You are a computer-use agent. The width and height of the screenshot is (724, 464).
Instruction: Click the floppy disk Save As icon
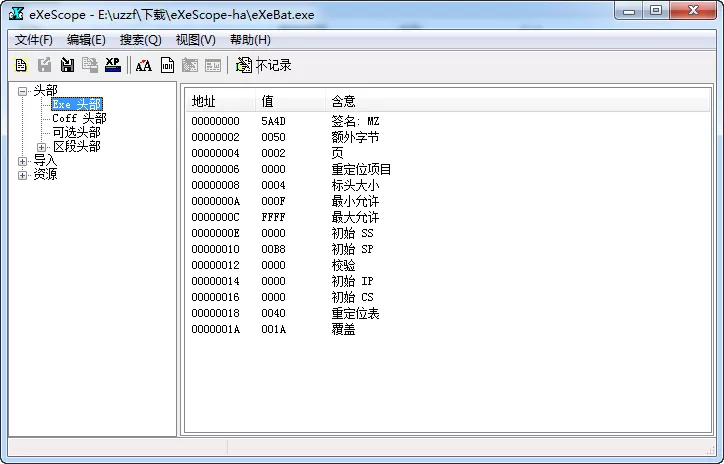pyautogui.click(x=67, y=65)
